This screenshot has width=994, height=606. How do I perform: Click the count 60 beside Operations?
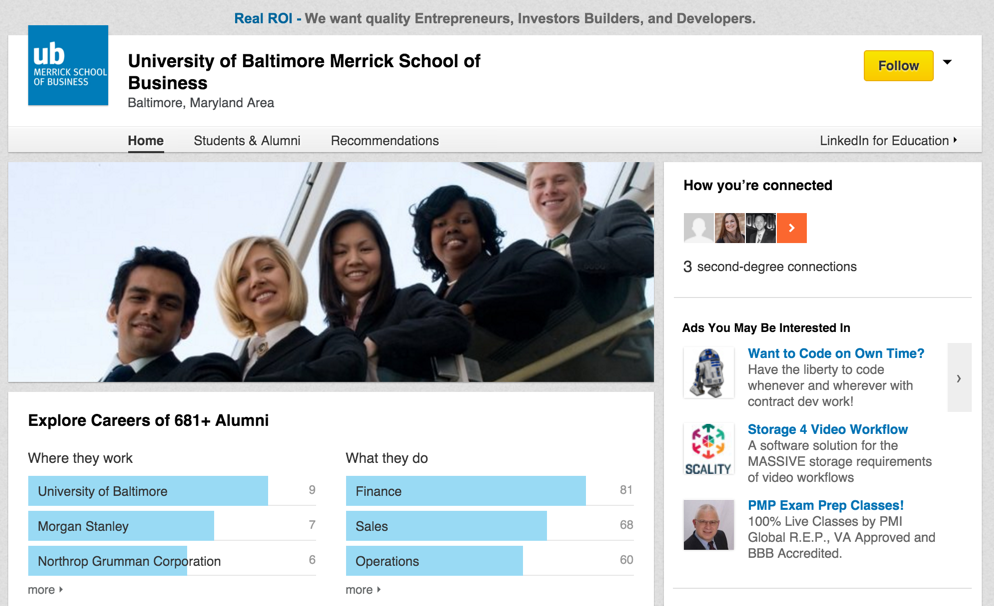[626, 560]
